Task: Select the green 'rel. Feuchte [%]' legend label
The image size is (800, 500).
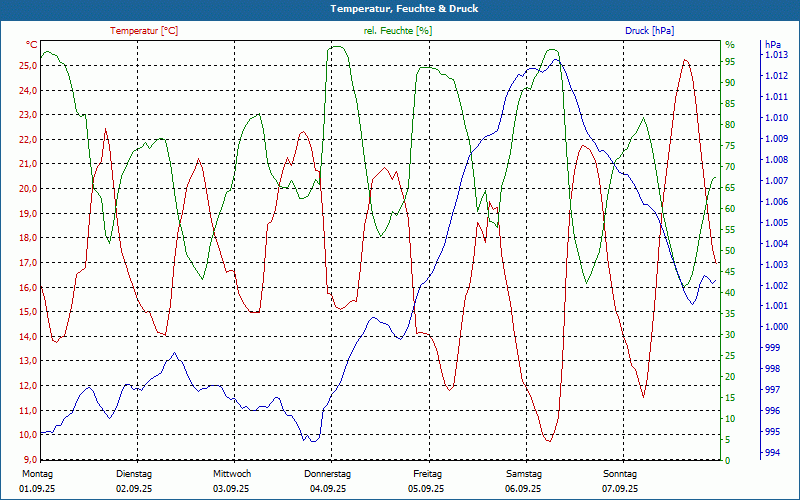Action: [x=398, y=31]
